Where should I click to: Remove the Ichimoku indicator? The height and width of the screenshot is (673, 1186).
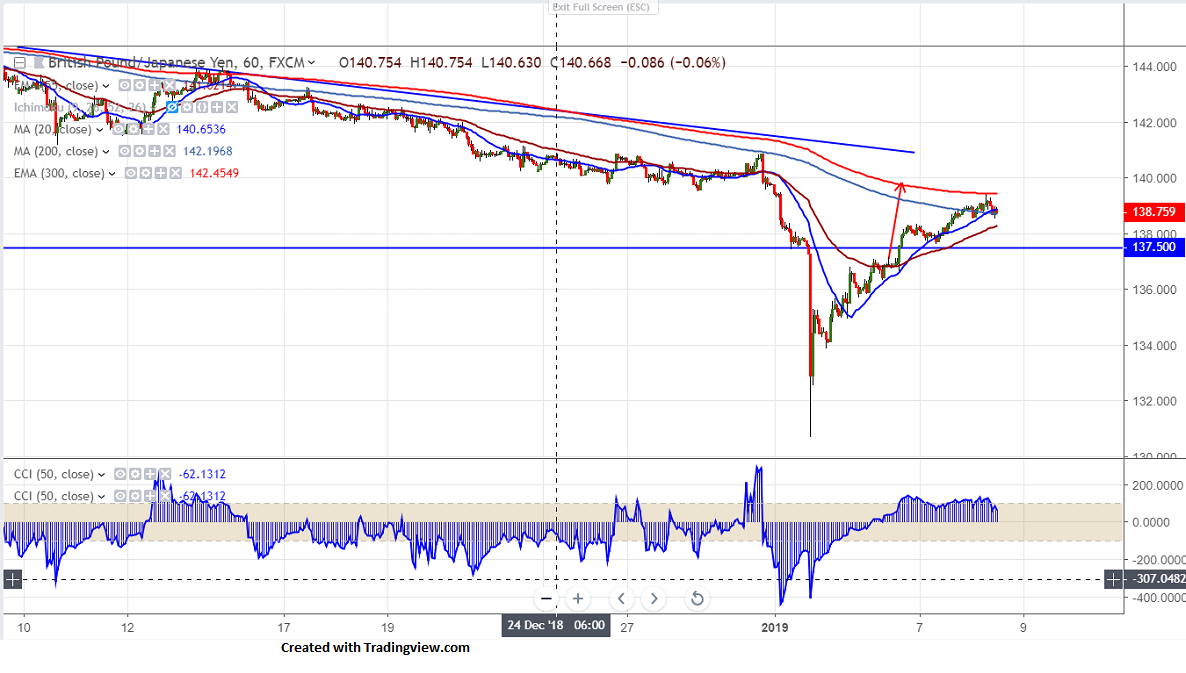(232, 107)
